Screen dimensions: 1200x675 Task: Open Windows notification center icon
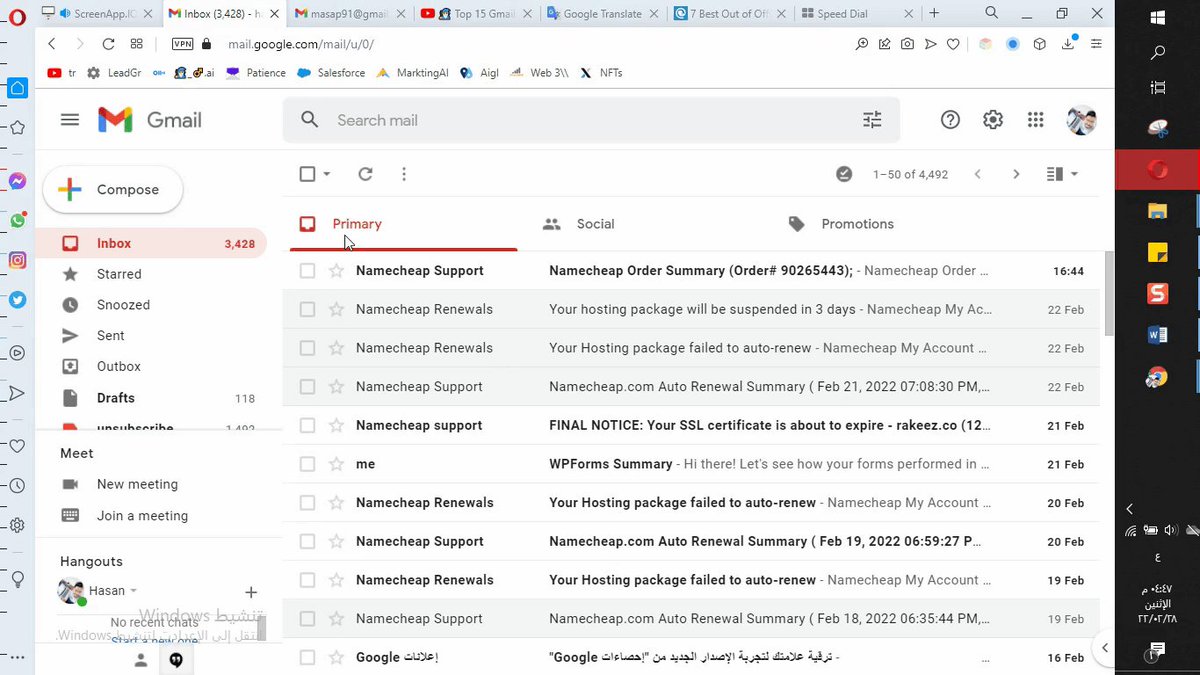1157,651
